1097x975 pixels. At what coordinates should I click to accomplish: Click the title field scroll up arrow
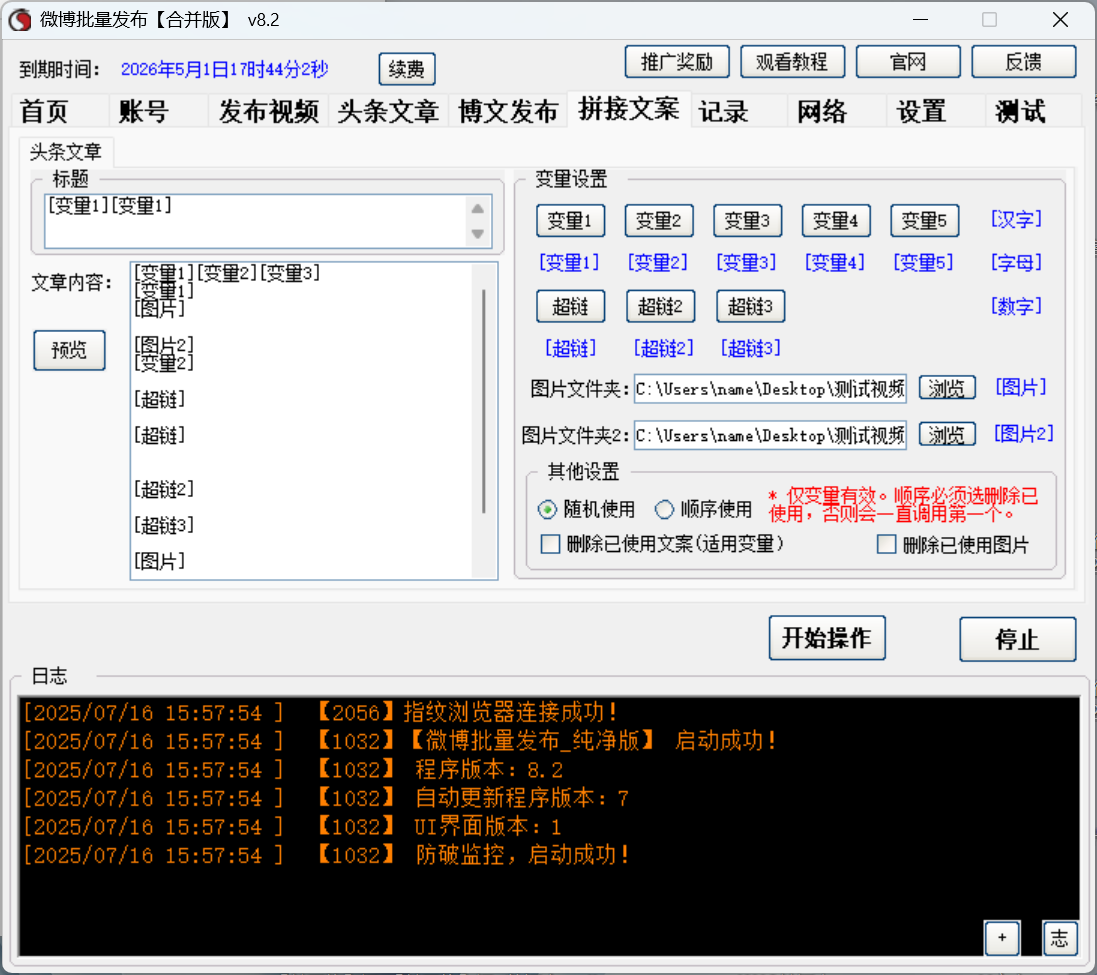click(x=478, y=208)
